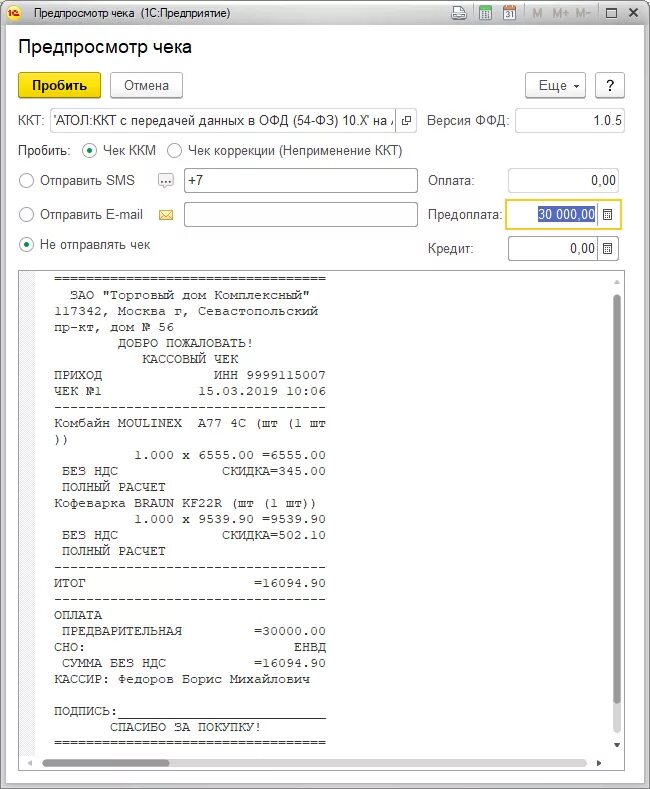650x789 pixels.
Task: Click receipt text 'СКИДКА=345.00'
Action: pyautogui.click(x=274, y=471)
